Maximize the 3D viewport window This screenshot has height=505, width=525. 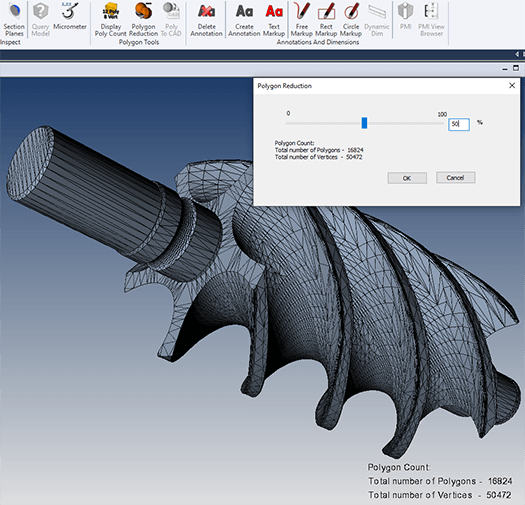tap(516, 68)
